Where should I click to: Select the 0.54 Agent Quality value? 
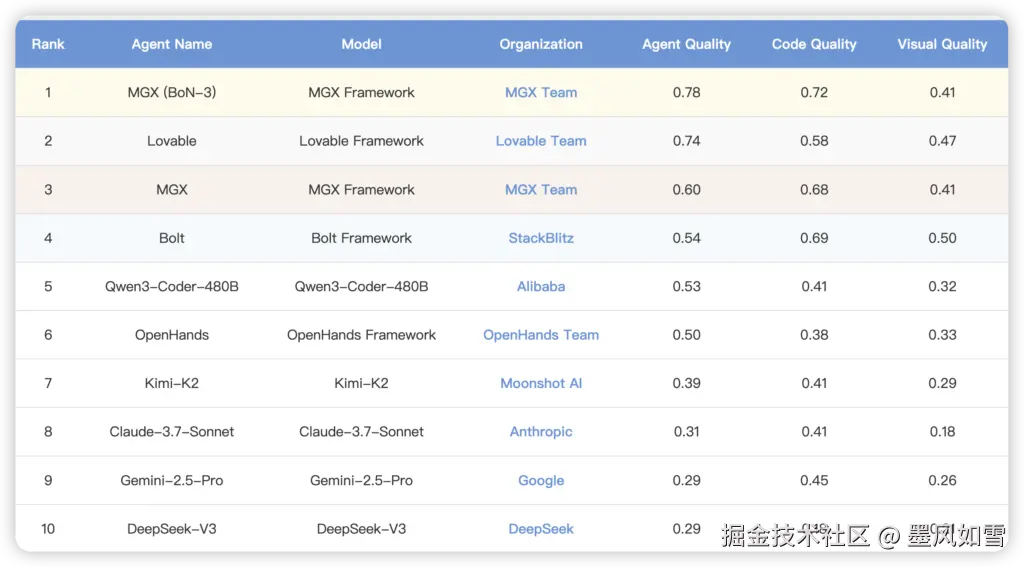tap(686, 238)
